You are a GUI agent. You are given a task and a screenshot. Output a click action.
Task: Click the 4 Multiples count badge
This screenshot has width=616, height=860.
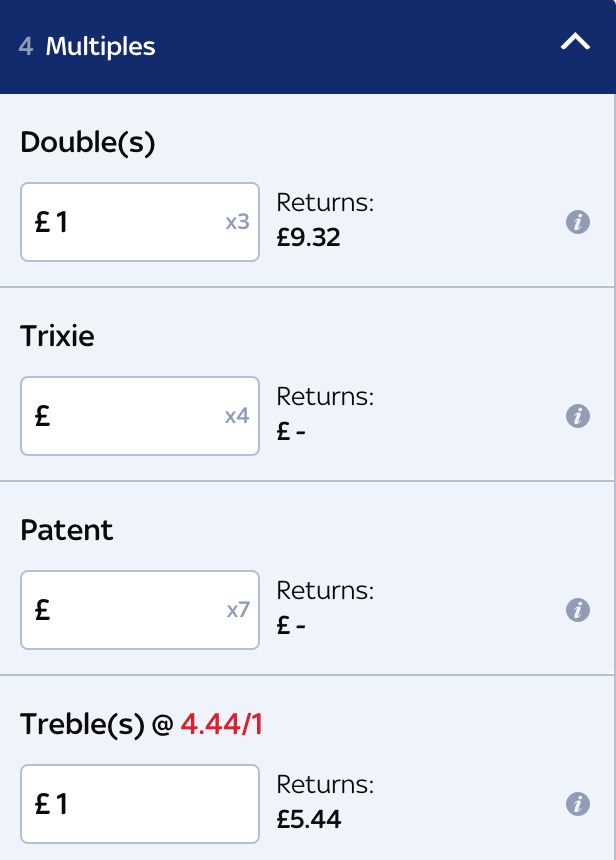pos(24,47)
